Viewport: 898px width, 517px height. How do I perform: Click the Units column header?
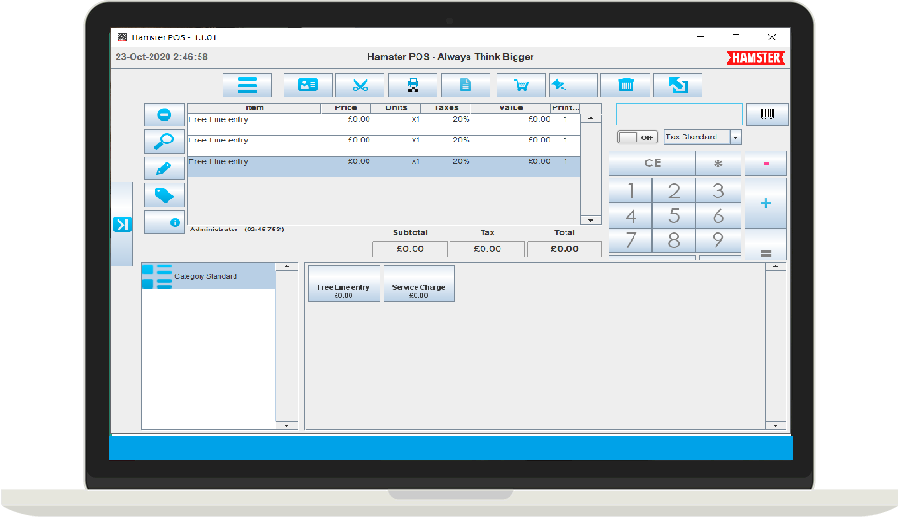coord(396,108)
